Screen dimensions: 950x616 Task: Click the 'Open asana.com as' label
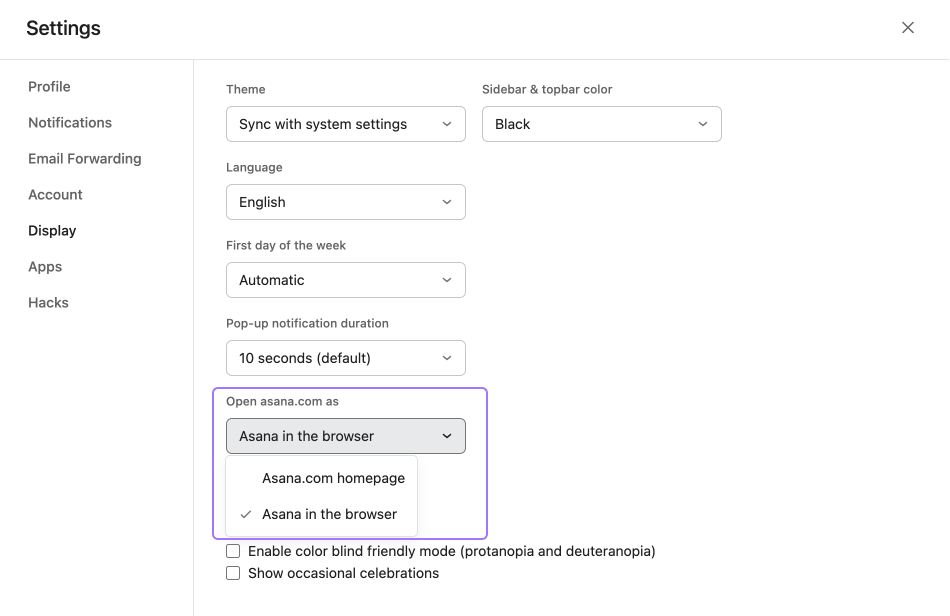[x=282, y=402]
